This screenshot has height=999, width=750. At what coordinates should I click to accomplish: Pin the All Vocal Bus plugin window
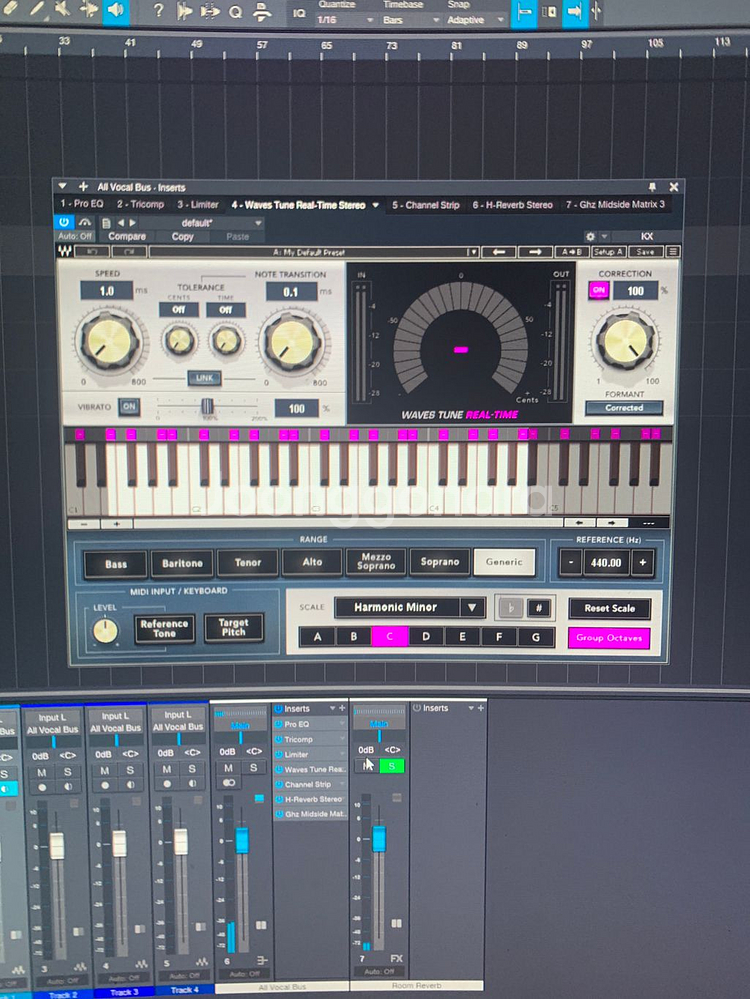click(x=652, y=187)
